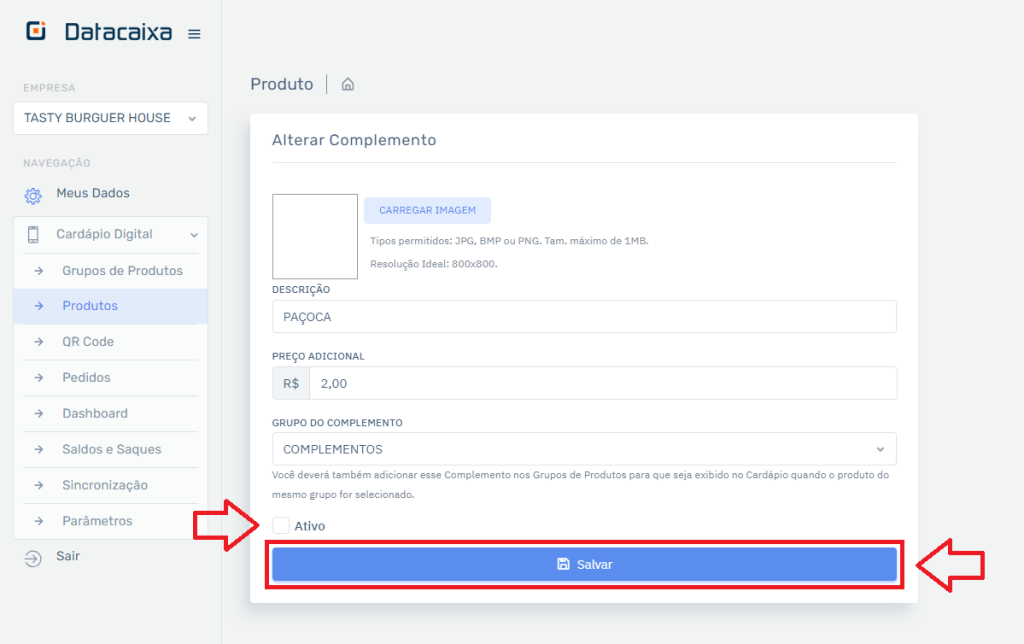Click the Cardápio Digital phone icon
Image resolution: width=1024 pixels, height=644 pixels.
(33, 234)
